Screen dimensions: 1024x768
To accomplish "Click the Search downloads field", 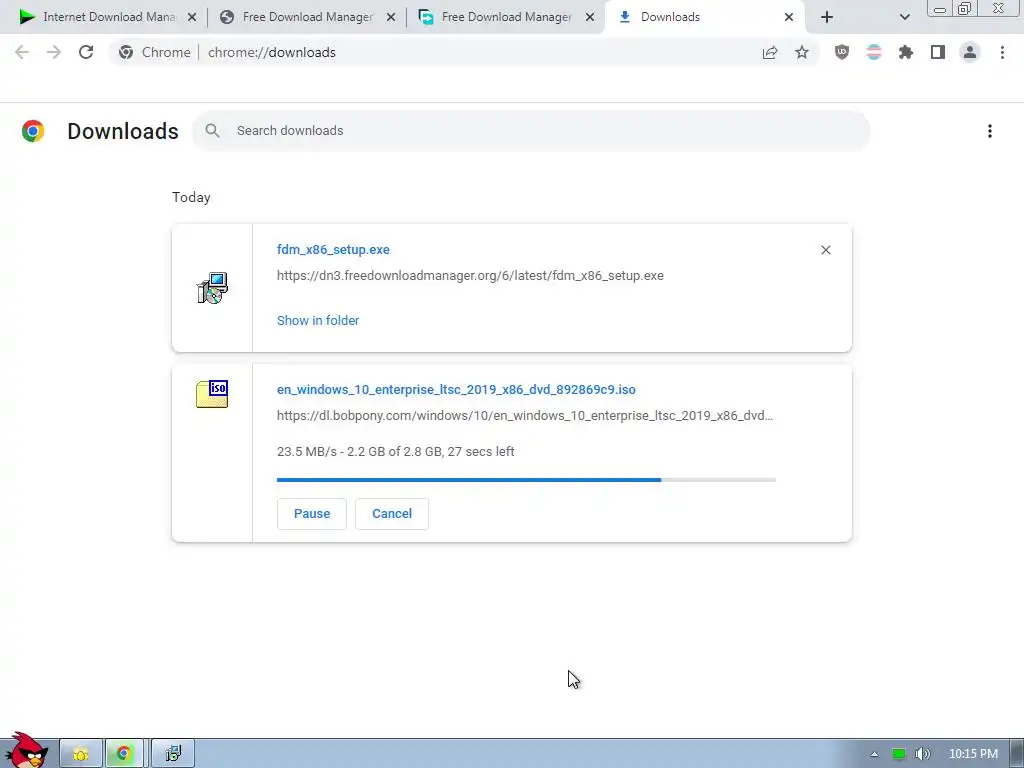I will (531, 131).
